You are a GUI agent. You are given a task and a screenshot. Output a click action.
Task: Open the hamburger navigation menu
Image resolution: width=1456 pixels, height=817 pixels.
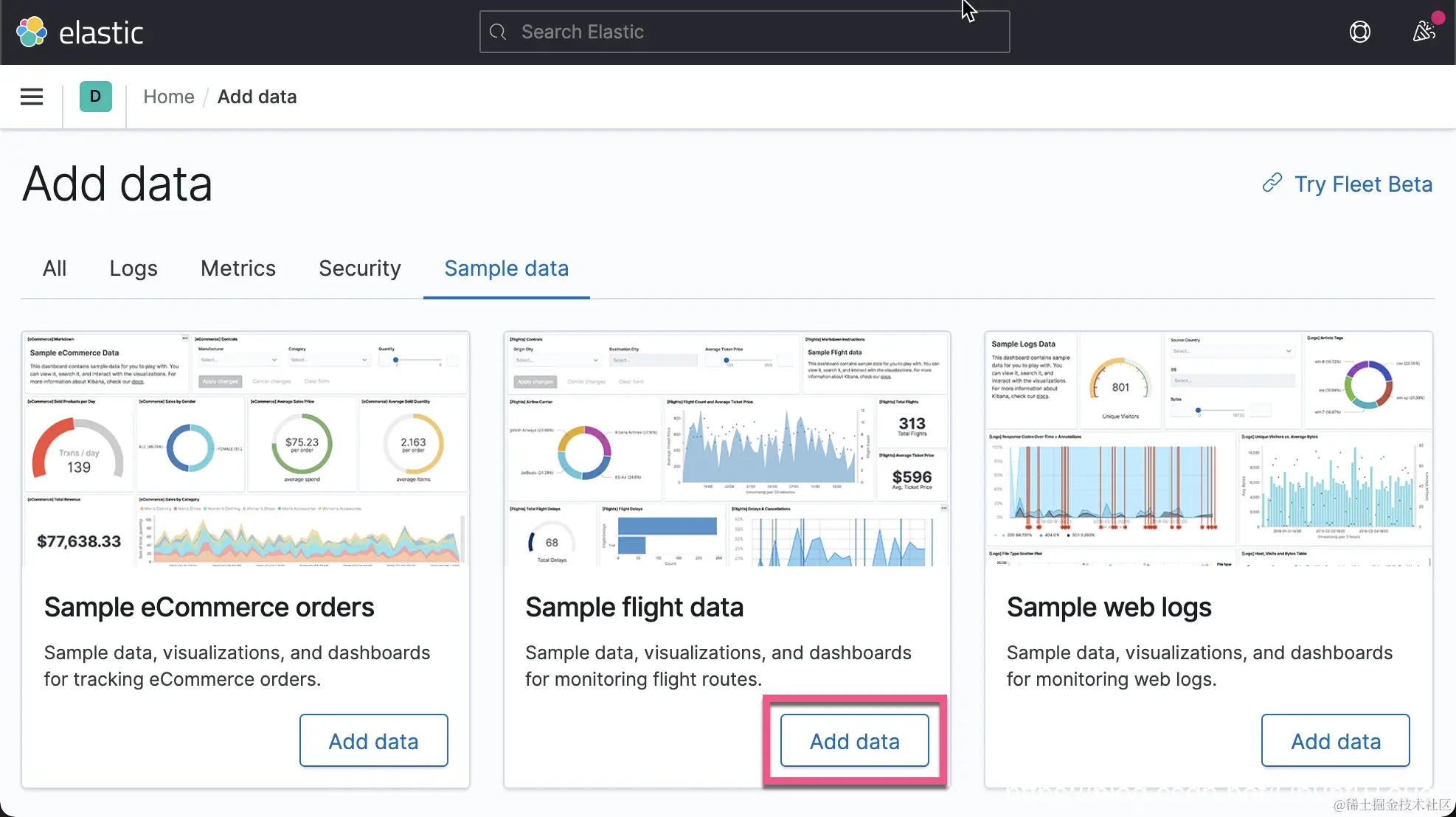pos(32,97)
